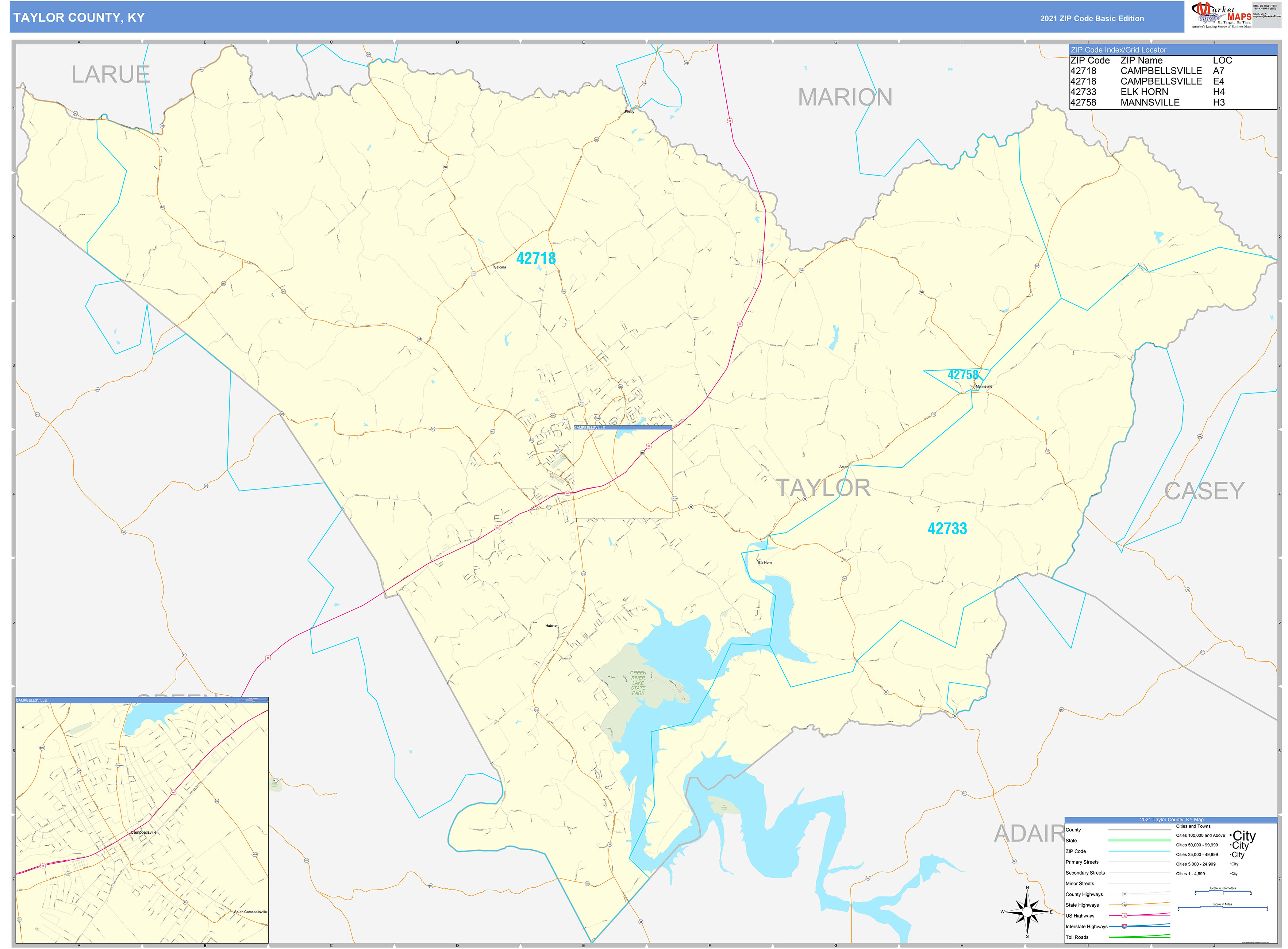Click the 42758 ZIP label near Mannsville
The image size is (1288, 949).
[x=962, y=374]
